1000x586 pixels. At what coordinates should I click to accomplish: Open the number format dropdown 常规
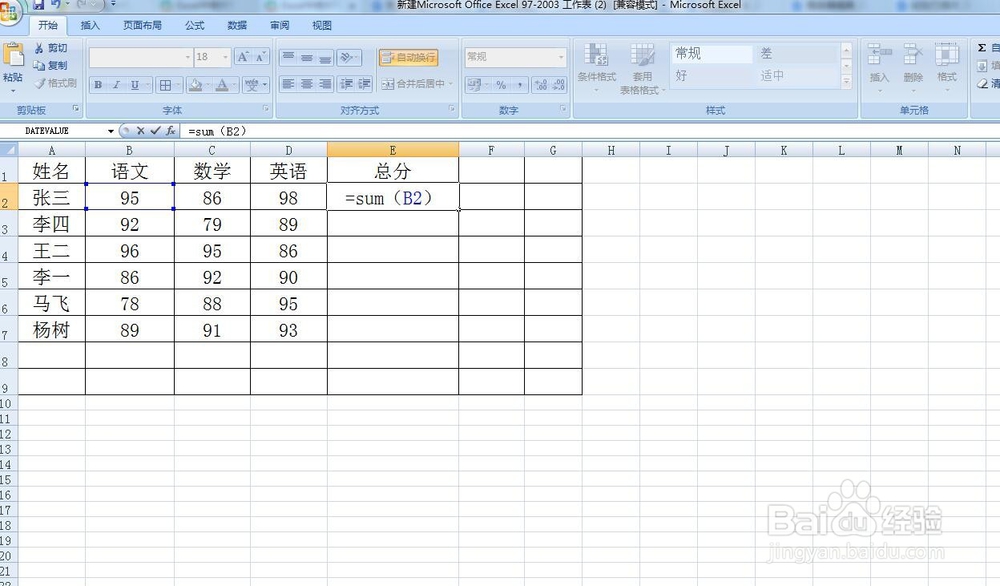pos(561,57)
